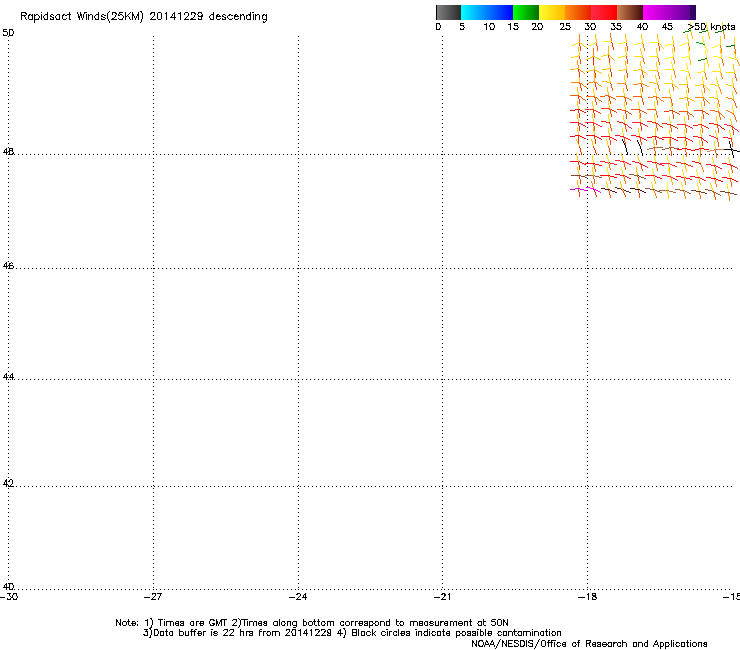740x650 pixels.
Task: Click the red 30-35 knots legend segment
Action: pos(604,12)
